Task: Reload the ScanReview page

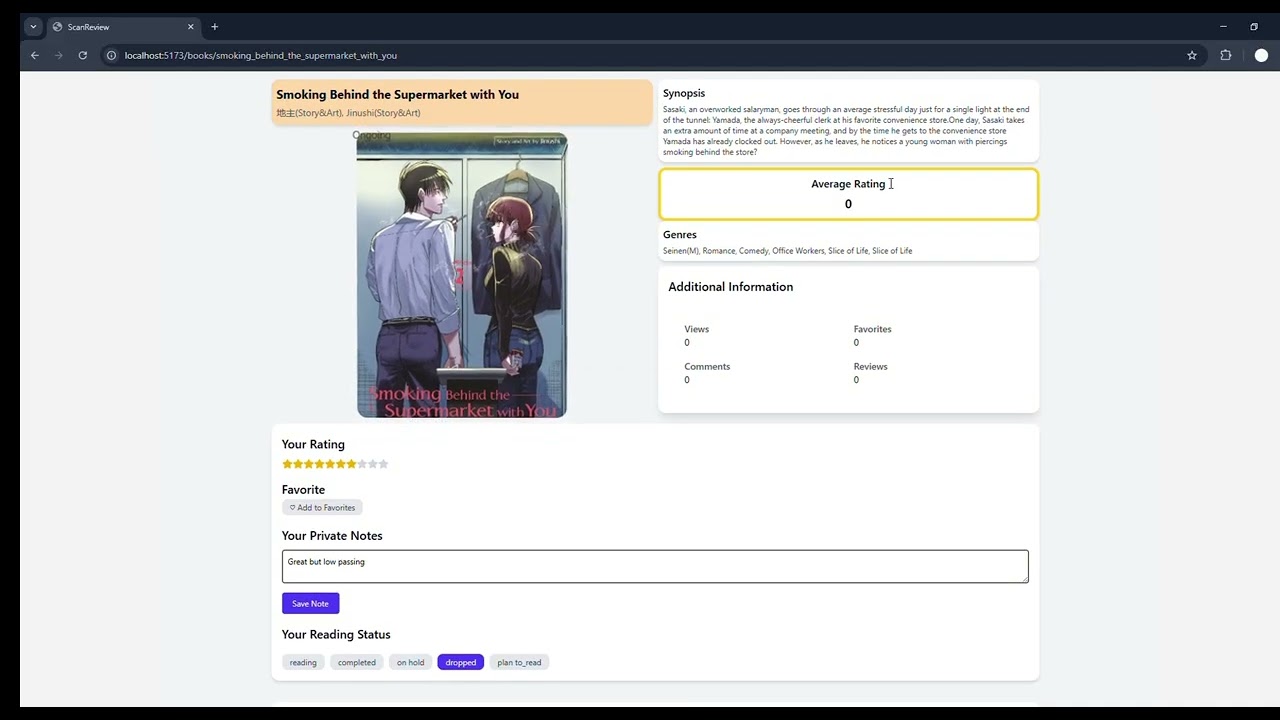Action: click(82, 55)
